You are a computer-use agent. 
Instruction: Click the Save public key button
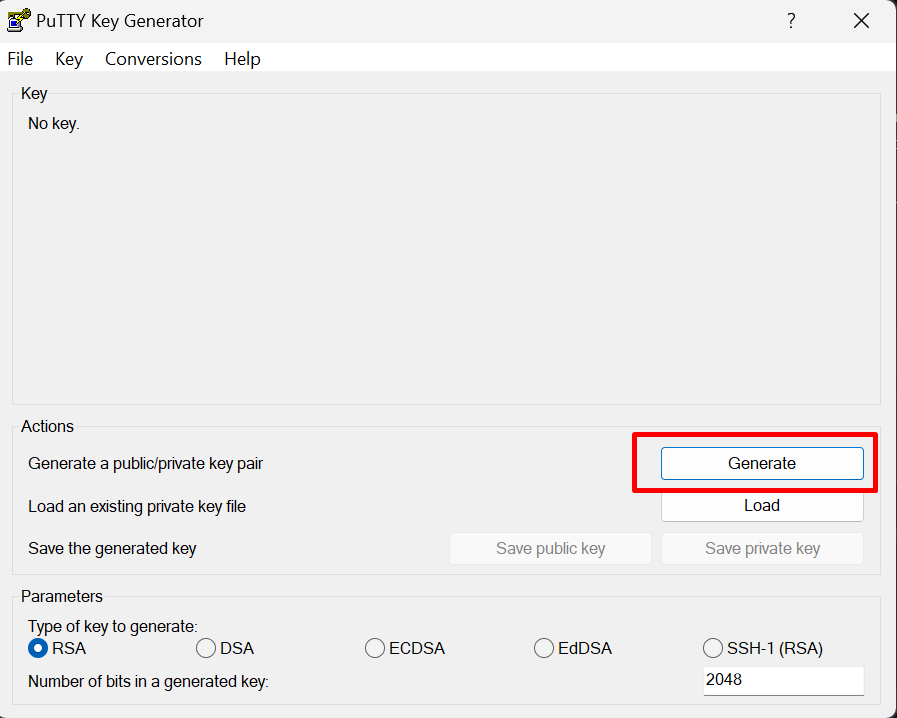(550, 549)
